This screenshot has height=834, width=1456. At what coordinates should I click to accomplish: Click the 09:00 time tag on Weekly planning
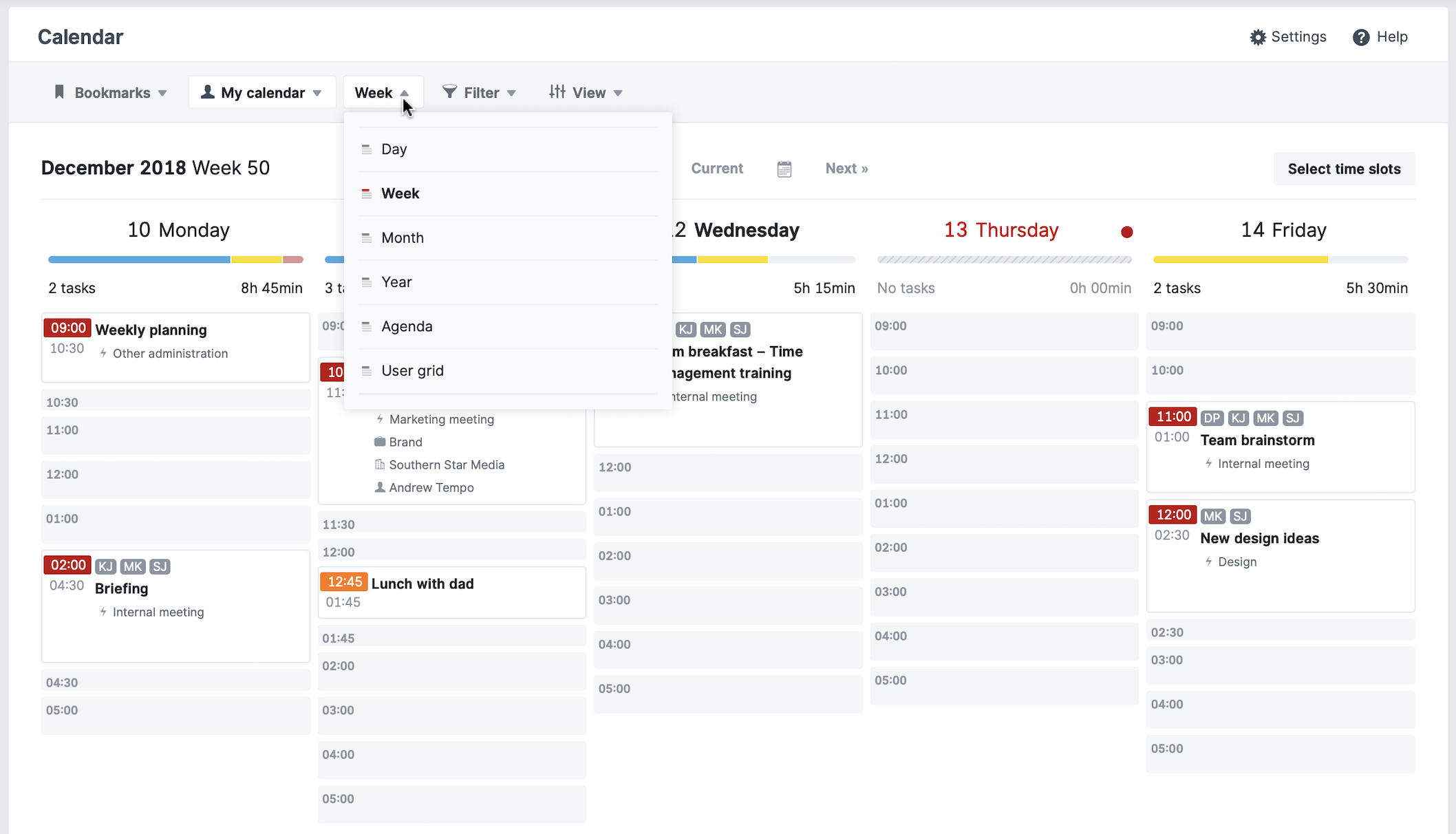tap(67, 328)
